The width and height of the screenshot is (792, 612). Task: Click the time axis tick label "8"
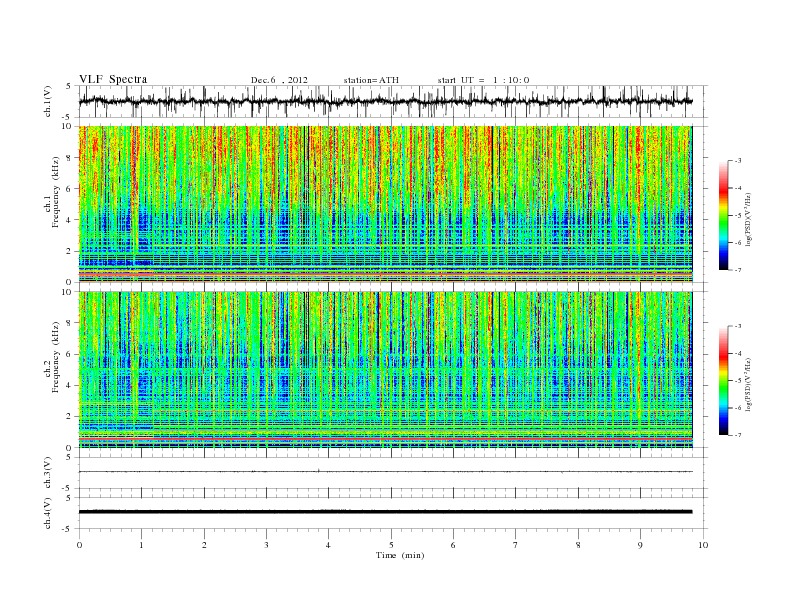tap(578, 545)
